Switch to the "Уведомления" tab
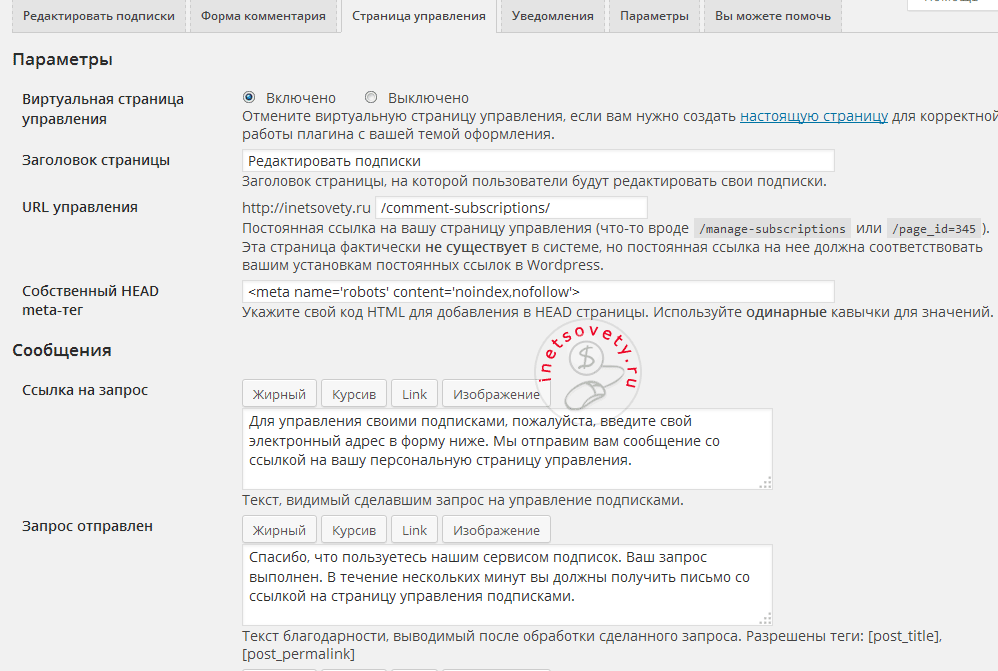998x671 pixels. (x=551, y=16)
